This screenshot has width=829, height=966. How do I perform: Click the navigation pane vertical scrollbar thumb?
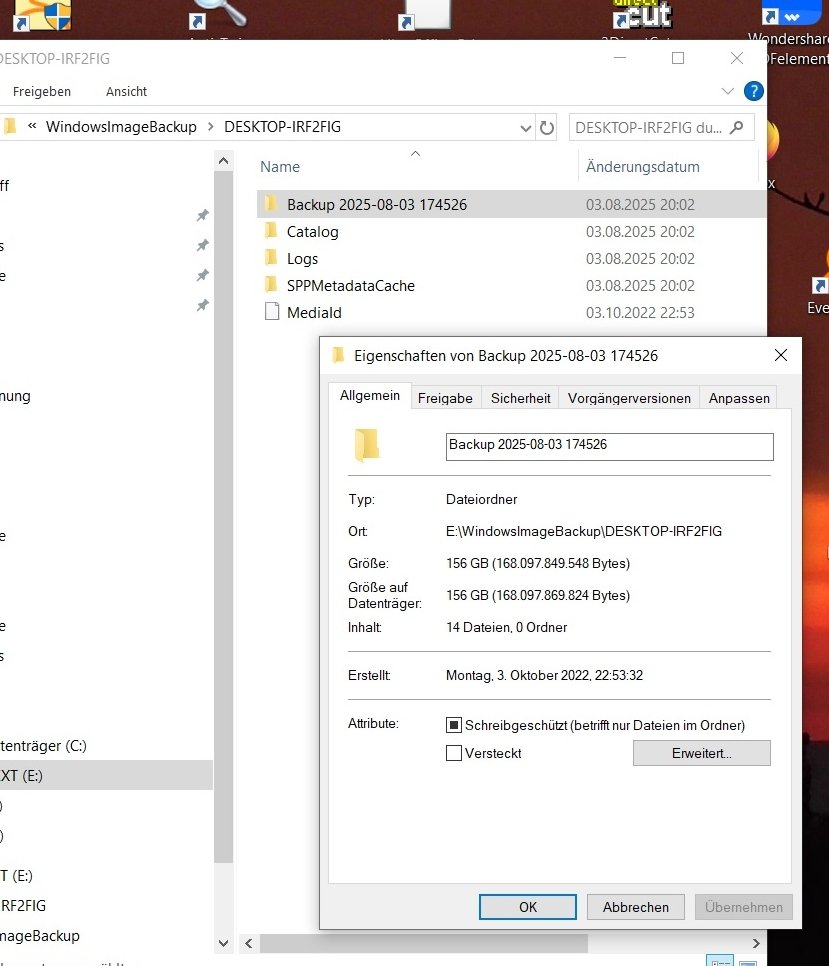224,518
